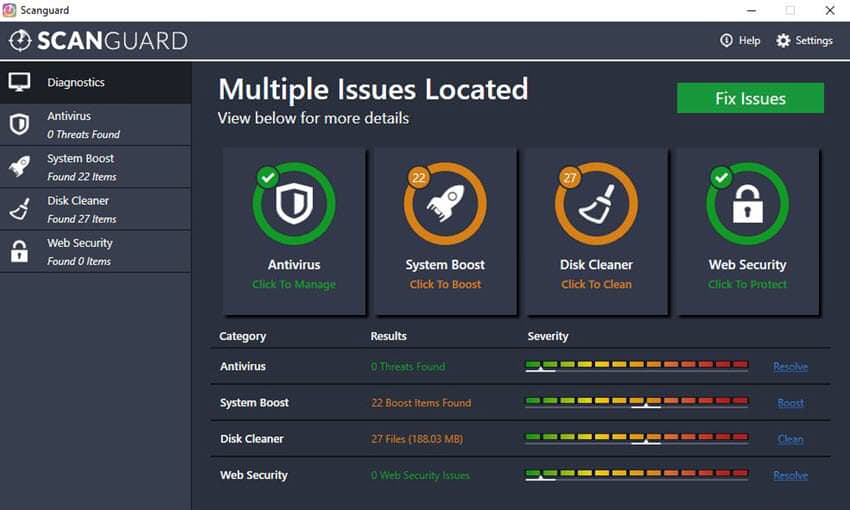Click the System Boost title on its card
The width and height of the screenshot is (850, 510).
[x=445, y=264]
